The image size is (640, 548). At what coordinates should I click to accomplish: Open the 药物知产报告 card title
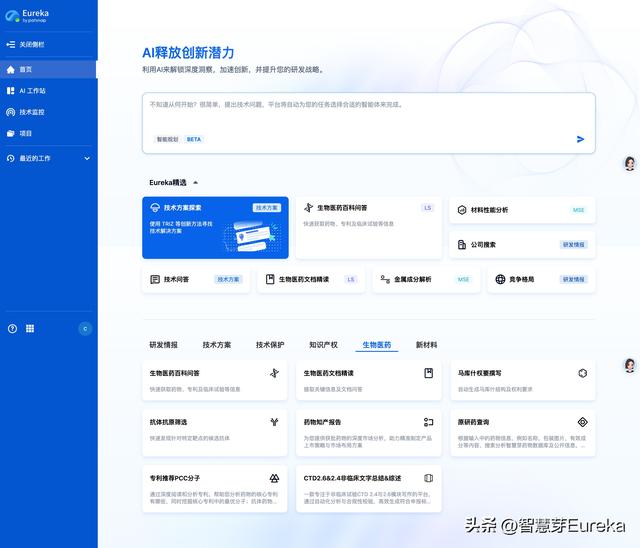(x=322, y=422)
